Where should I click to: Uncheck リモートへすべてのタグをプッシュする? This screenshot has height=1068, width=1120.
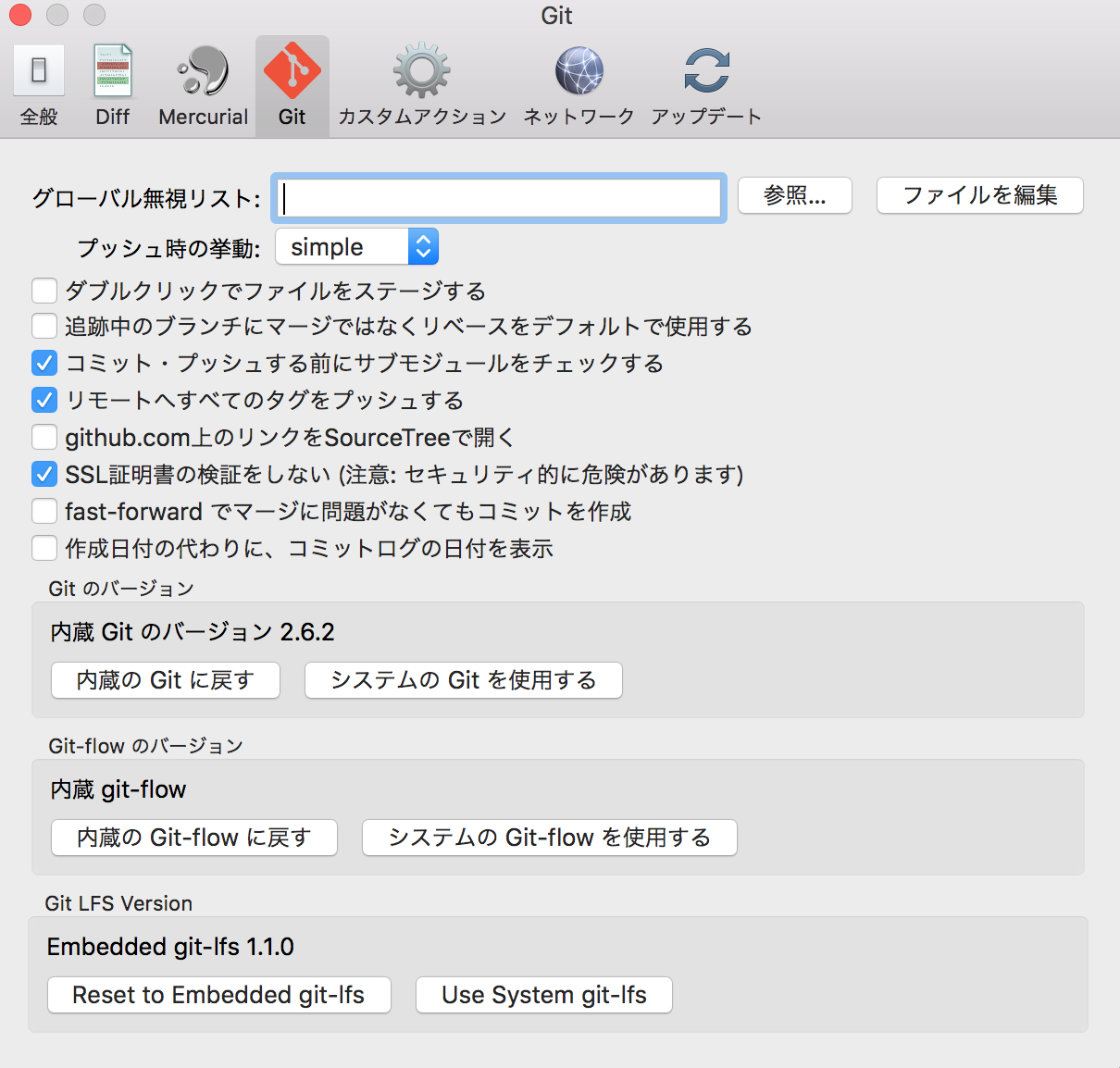point(44,400)
